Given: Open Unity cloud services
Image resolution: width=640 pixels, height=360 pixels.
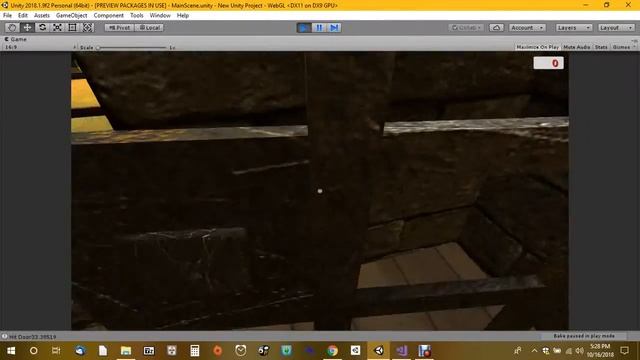Looking at the screenshot, I should click(496, 28).
